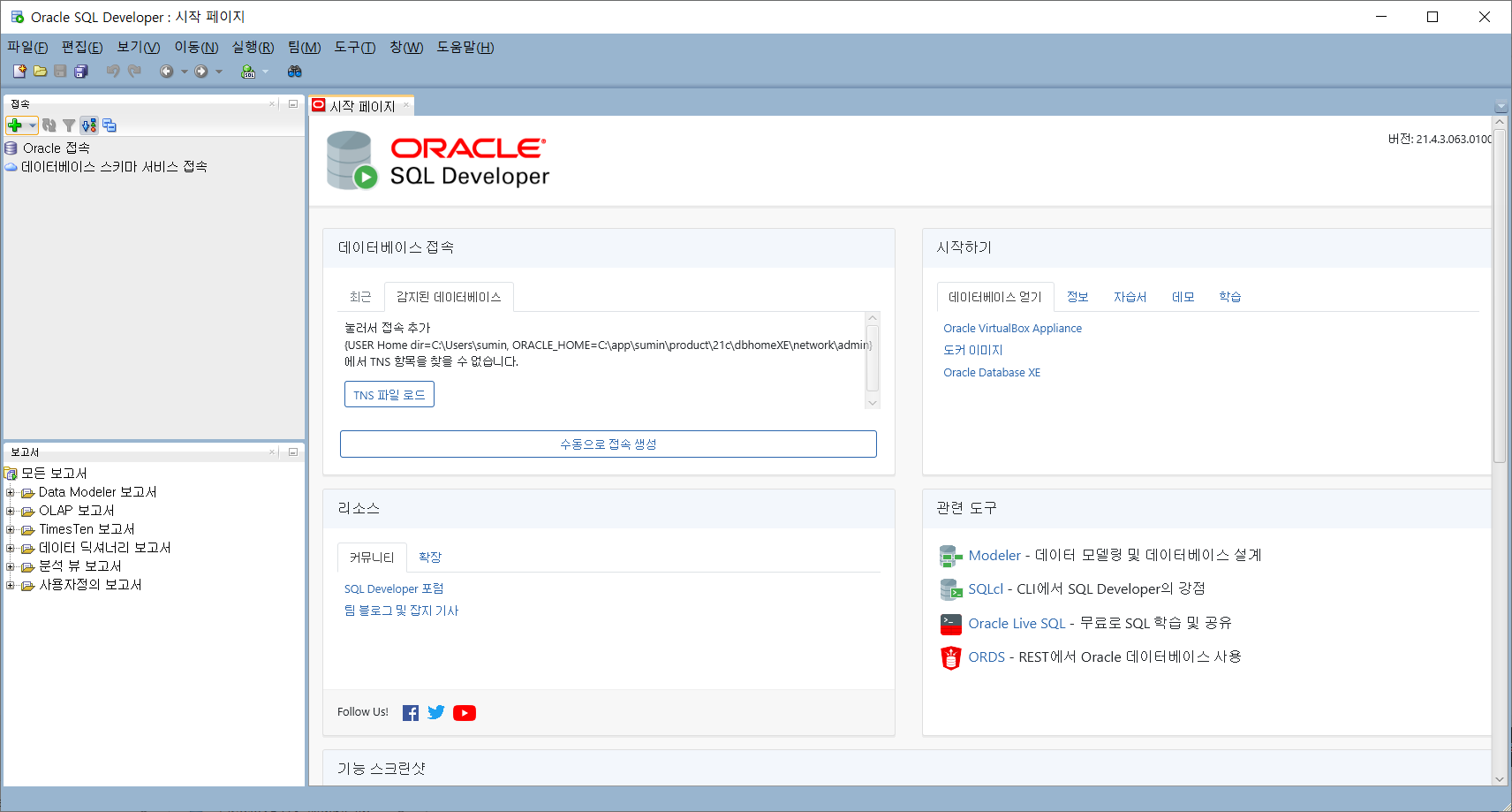
Task: Click the TNS 파일 로드 button
Action: (389, 395)
